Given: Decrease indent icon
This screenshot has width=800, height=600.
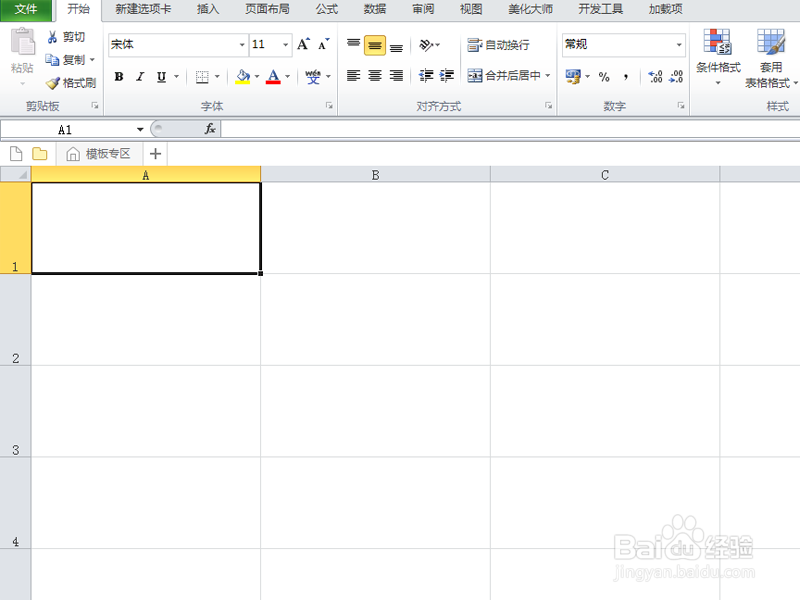Looking at the screenshot, I should [426, 76].
